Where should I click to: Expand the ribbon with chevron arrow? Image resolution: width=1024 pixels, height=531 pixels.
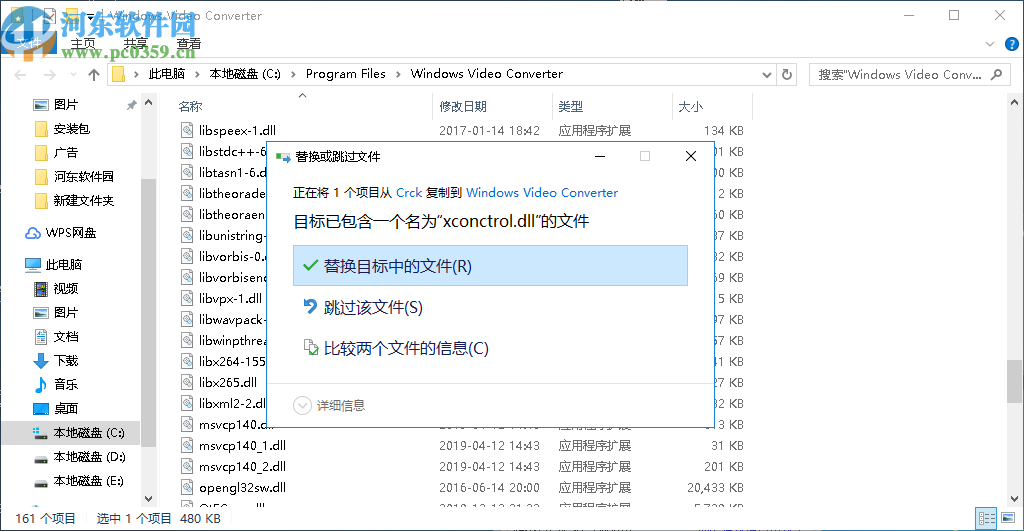990,44
